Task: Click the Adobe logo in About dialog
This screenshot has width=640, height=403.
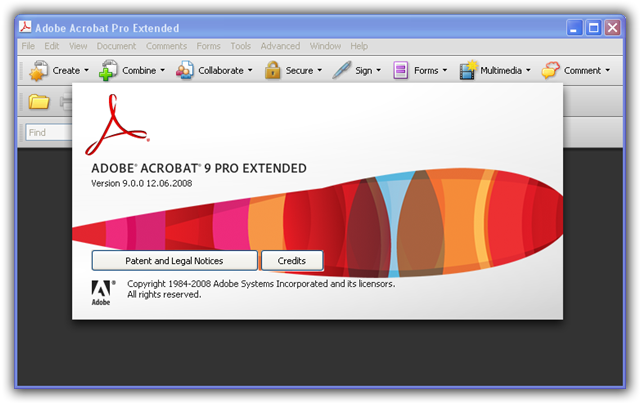Action: [x=102, y=292]
